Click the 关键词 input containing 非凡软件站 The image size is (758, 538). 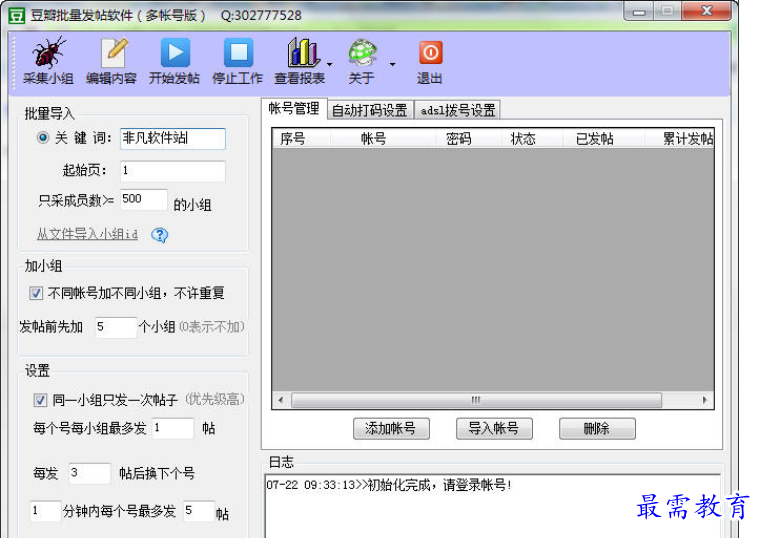173,138
